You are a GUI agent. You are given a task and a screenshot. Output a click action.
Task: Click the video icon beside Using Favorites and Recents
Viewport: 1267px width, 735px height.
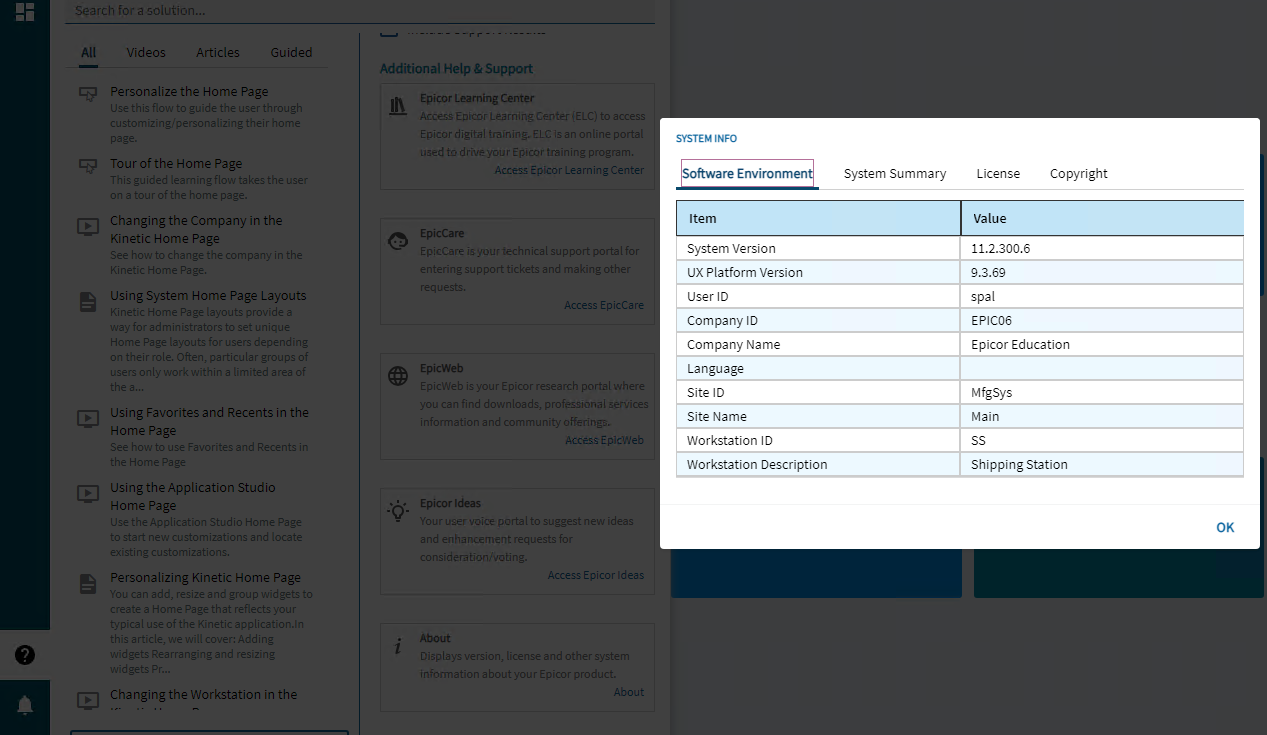[88, 419]
